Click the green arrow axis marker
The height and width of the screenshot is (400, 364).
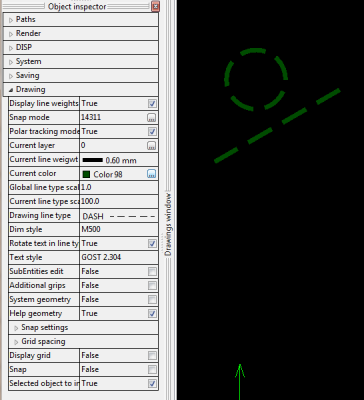240,382
